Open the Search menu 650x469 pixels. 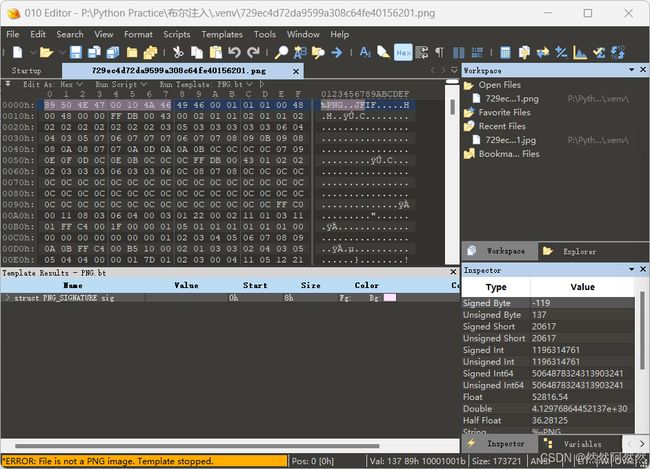pyautogui.click(x=70, y=34)
